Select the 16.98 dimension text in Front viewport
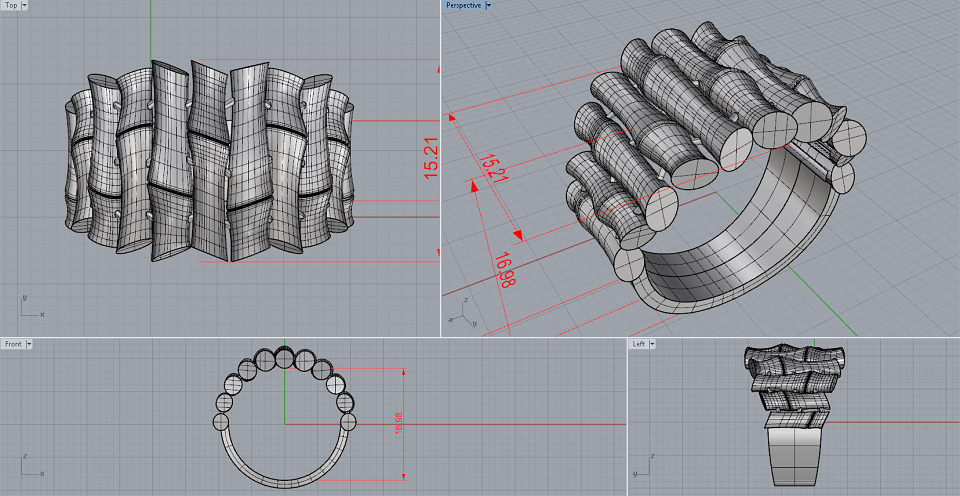The width and height of the screenshot is (960, 496). point(399,424)
